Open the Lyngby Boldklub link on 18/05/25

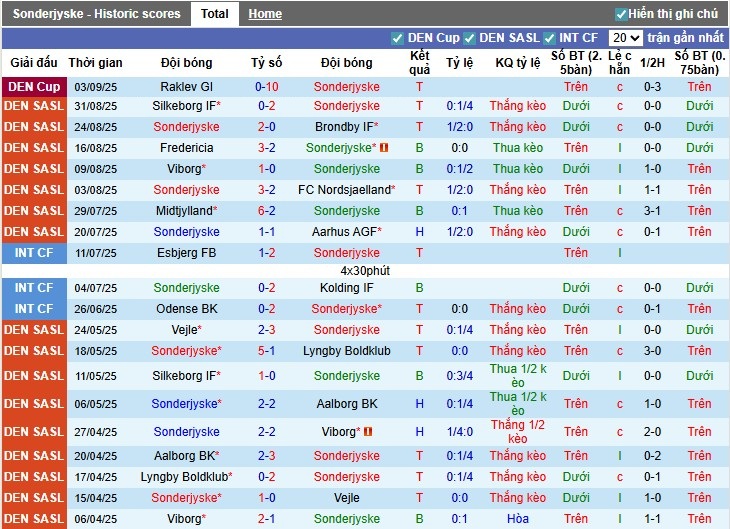[346, 351]
